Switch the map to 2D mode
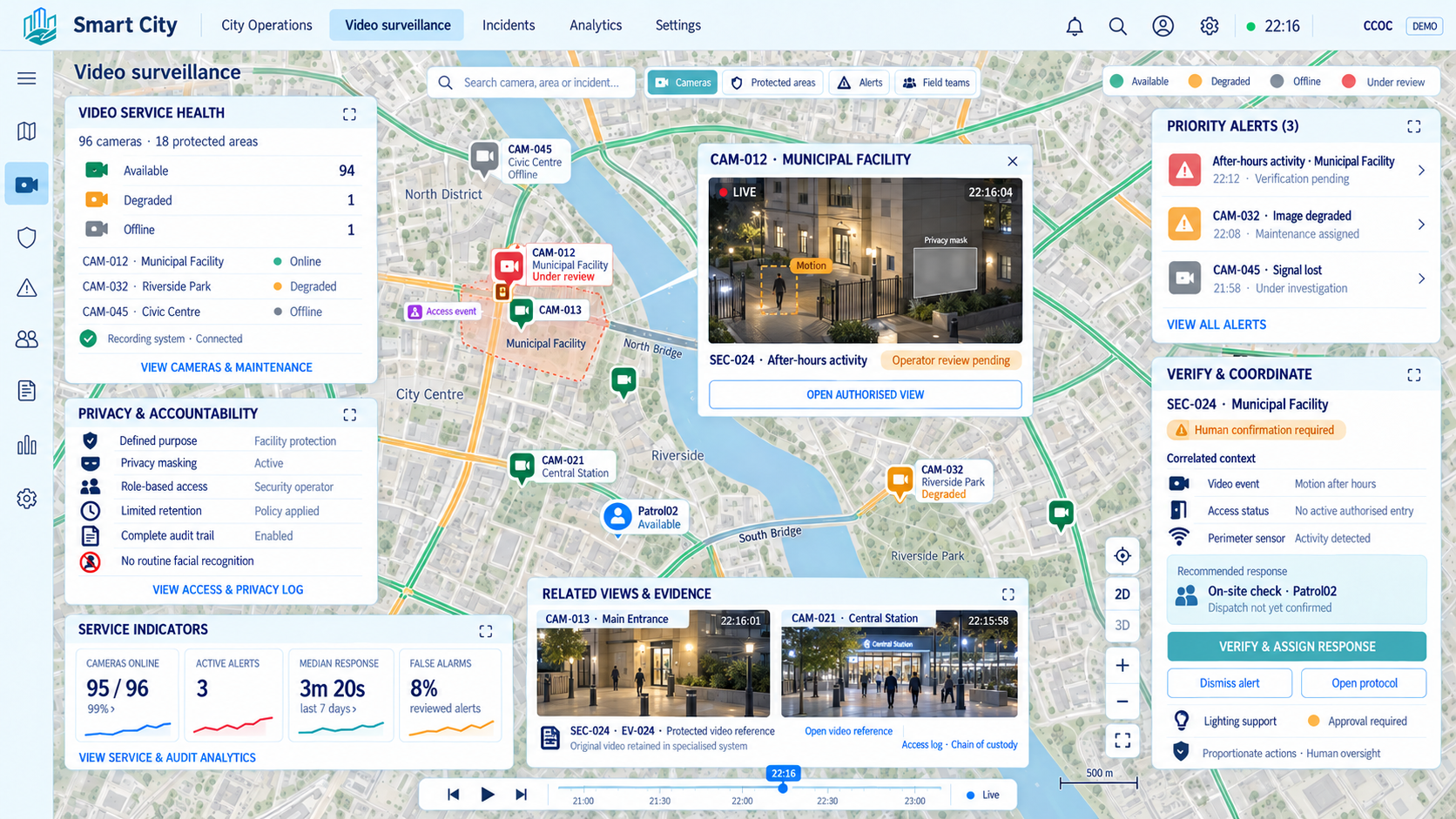The image size is (1456, 819). click(x=1122, y=594)
